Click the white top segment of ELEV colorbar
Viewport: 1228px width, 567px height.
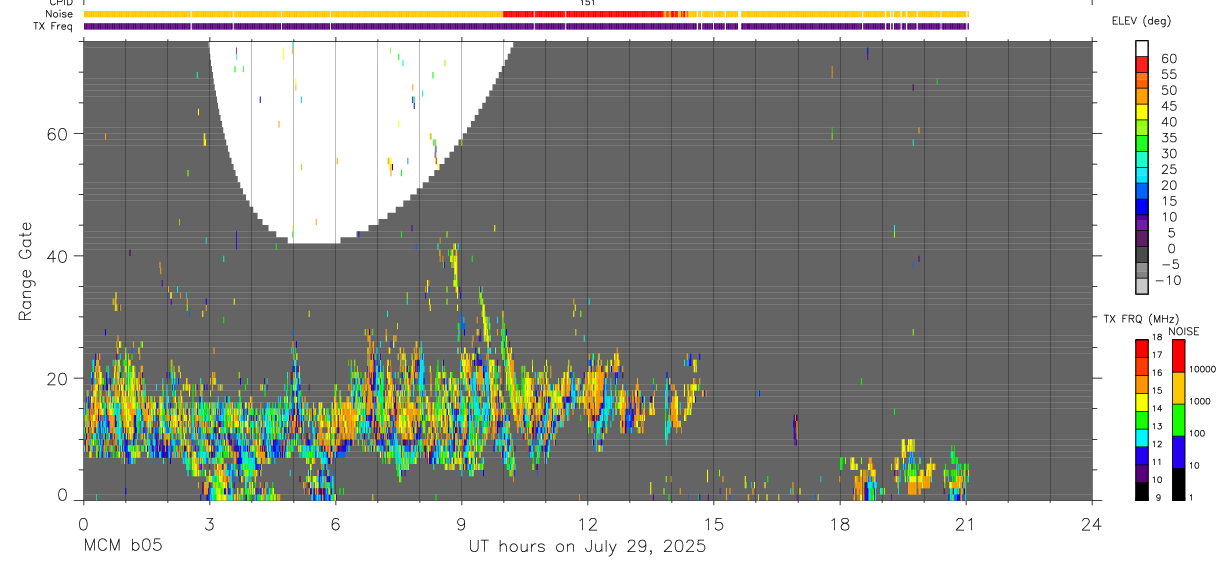pyautogui.click(x=1141, y=46)
